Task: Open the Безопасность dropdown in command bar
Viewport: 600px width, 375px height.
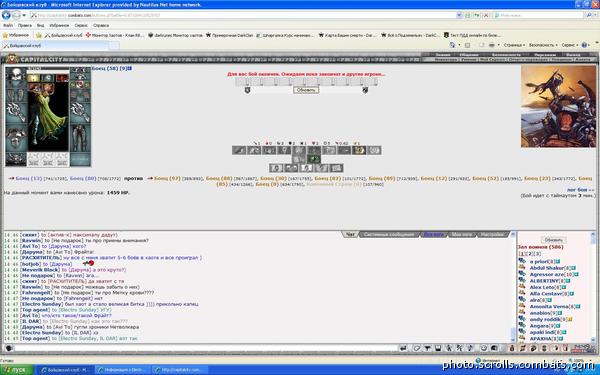Action: click(x=543, y=45)
